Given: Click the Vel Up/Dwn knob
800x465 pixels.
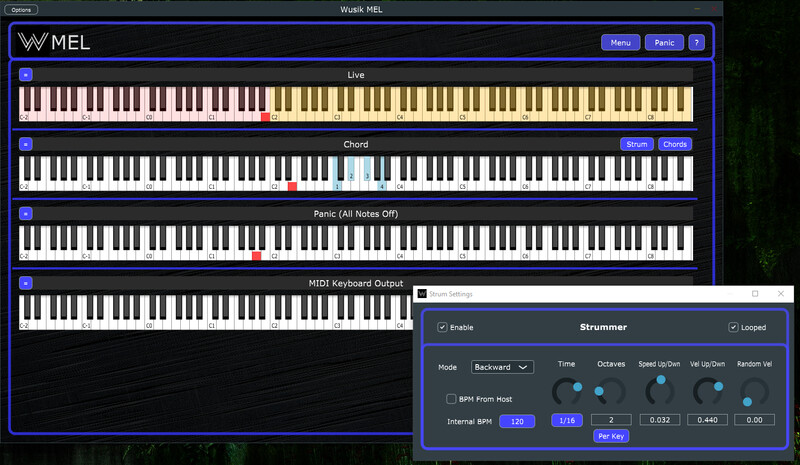Looking at the screenshot, I should [708, 392].
